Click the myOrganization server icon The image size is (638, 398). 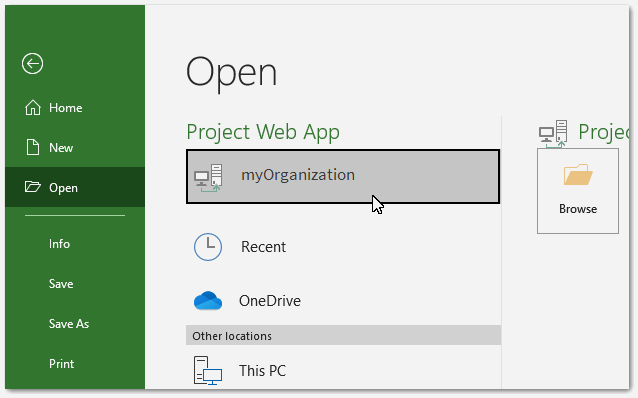click(x=208, y=178)
